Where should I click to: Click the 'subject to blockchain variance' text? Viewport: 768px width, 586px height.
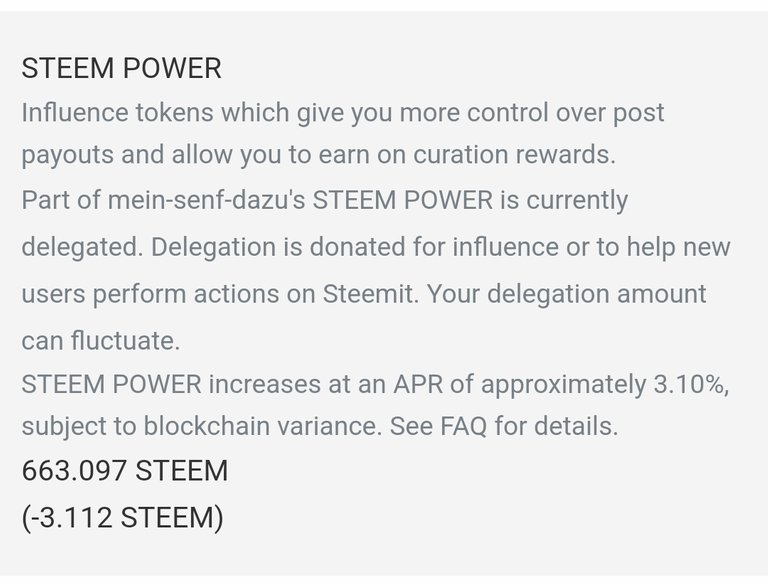pyautogui.click(x=201, y=426)
